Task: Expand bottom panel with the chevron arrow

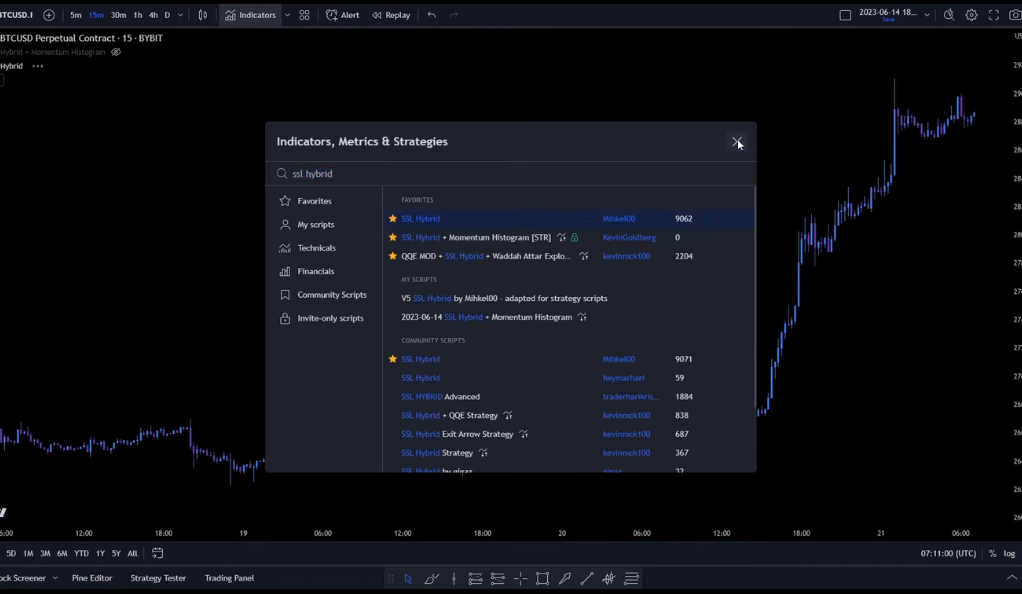Action: click(1012, 578)
